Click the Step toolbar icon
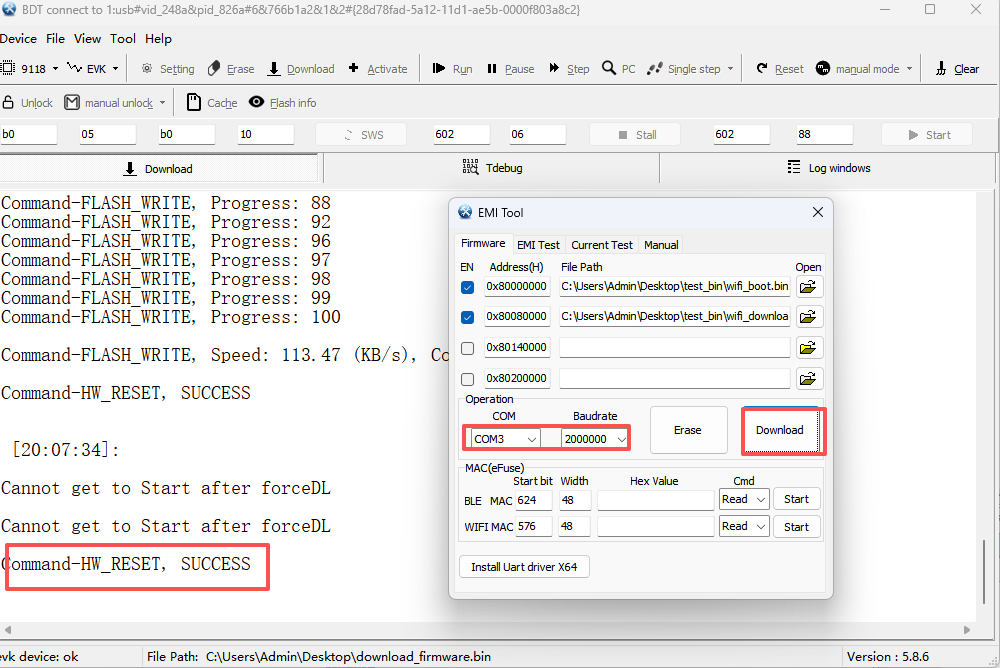 (554, 68)
